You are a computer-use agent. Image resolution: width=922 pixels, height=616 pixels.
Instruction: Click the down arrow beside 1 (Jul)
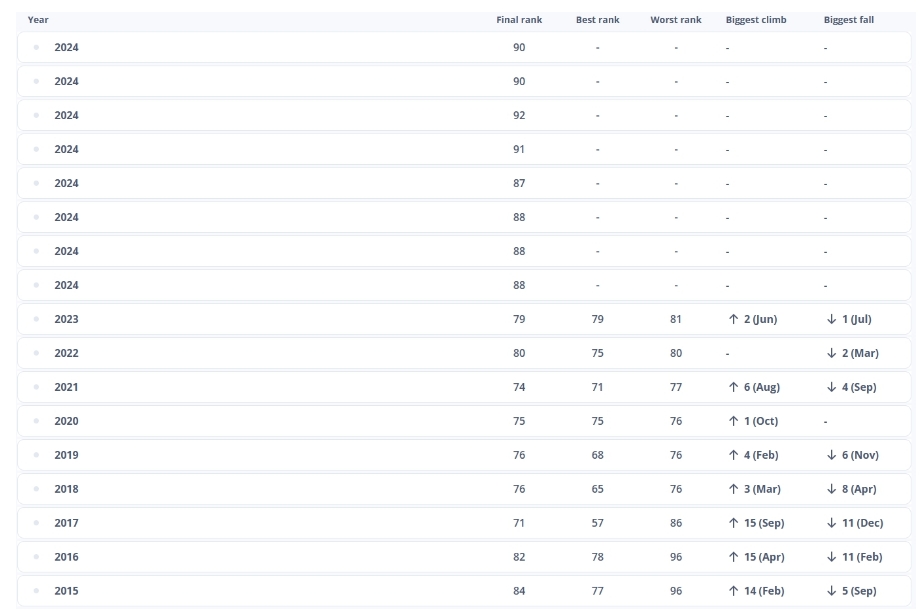(x=831, y=319)
